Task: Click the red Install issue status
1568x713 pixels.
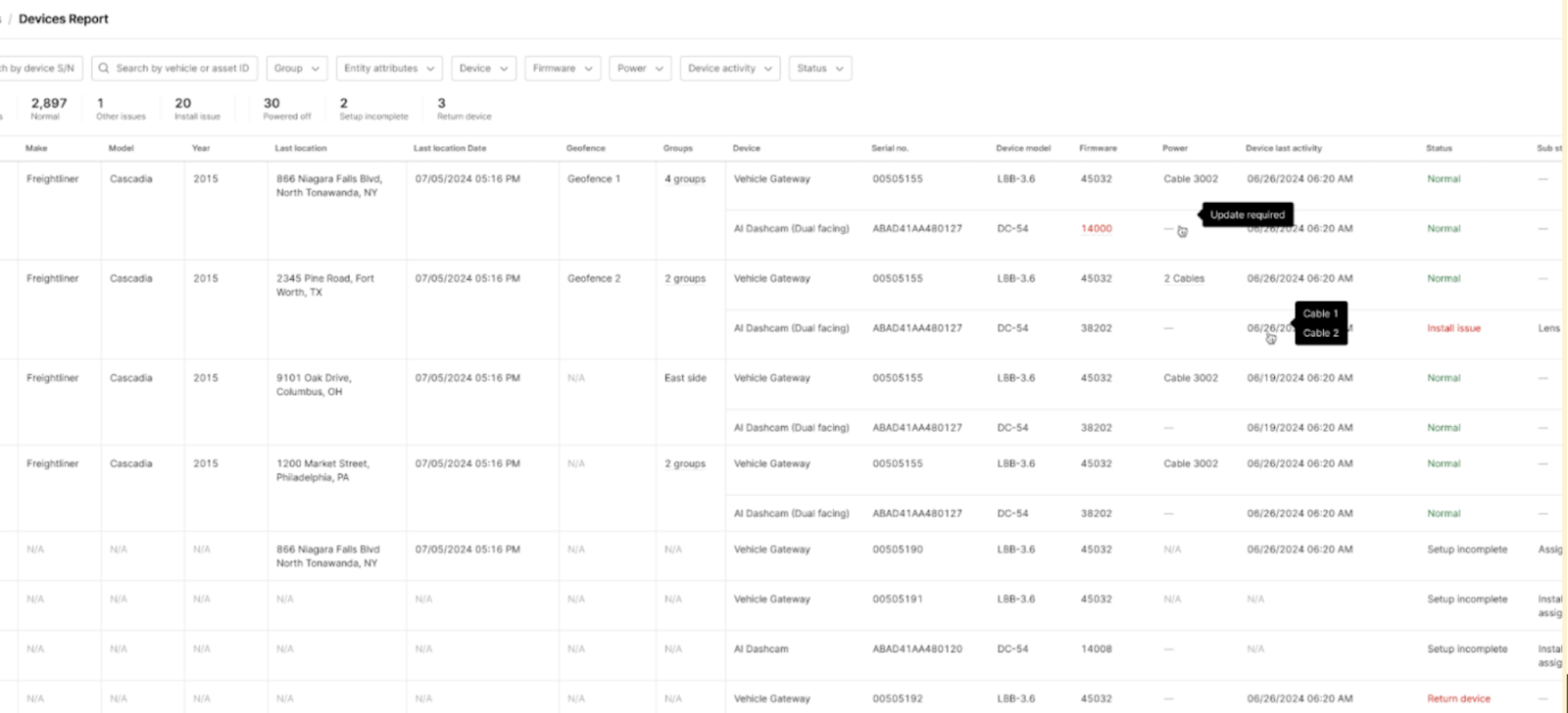Action: (1452, 328)
